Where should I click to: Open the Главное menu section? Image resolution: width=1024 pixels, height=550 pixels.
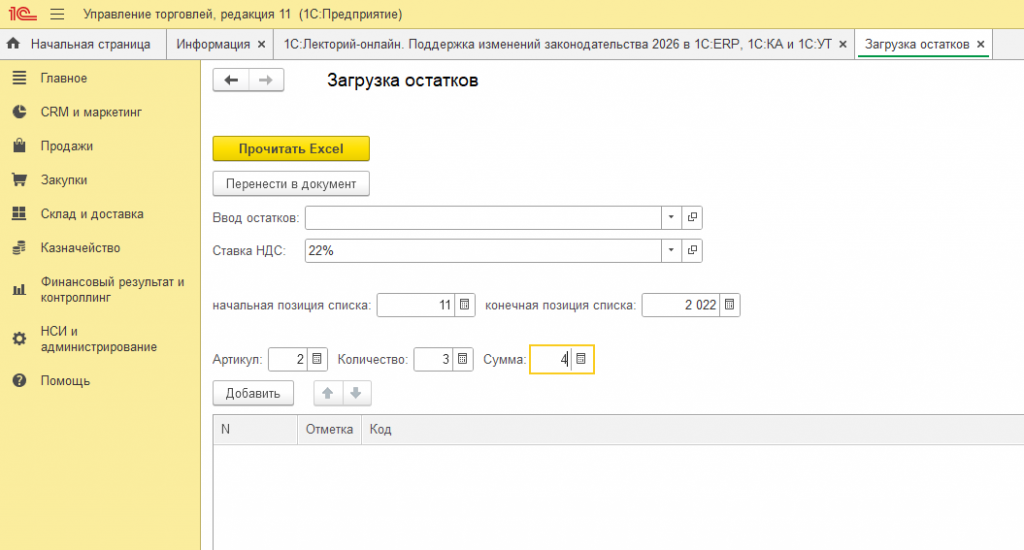coord(63,78)
